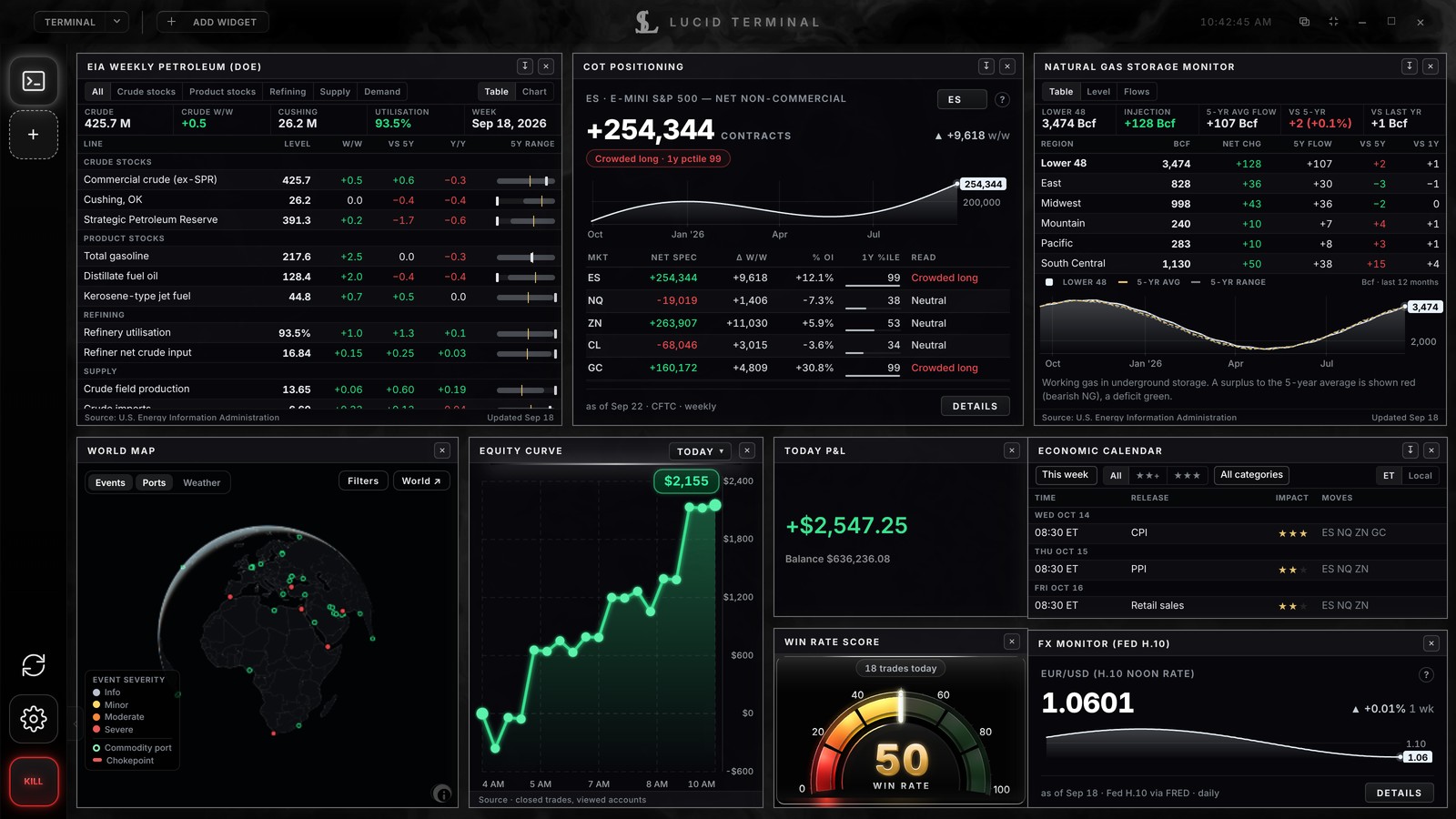1456x819 pixels.
Task: Select the Crude stocks tab
Action: pos(146,92)
